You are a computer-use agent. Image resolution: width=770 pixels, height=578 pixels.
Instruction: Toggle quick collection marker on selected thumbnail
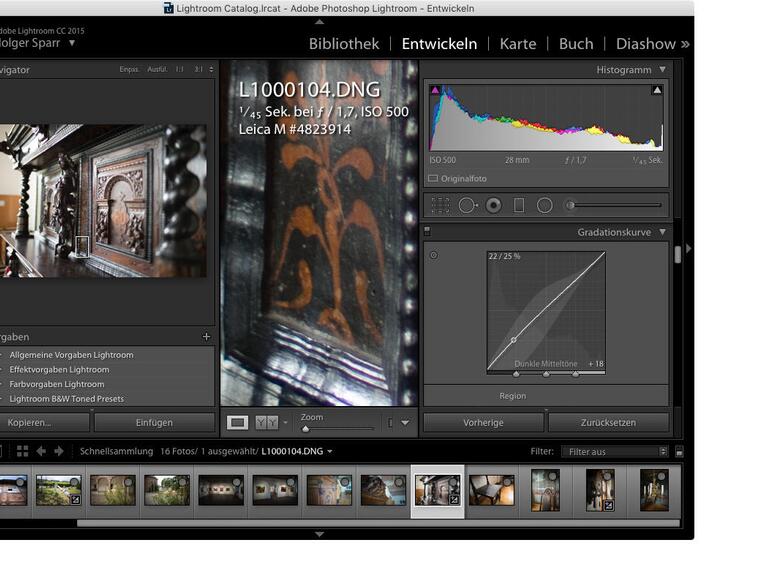click(453, 482)
